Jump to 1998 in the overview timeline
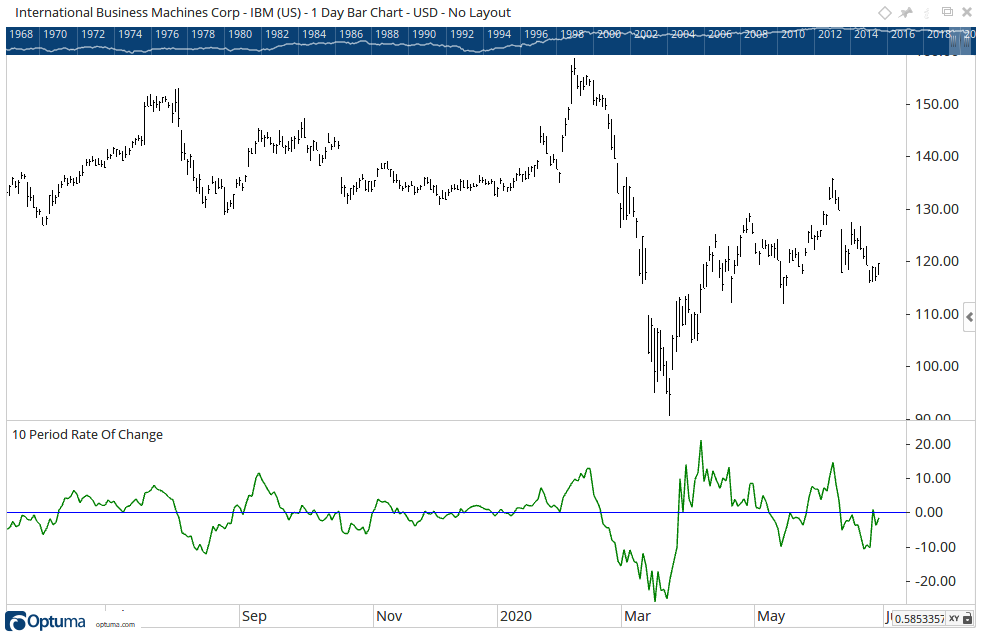 [x=572, y=34]
